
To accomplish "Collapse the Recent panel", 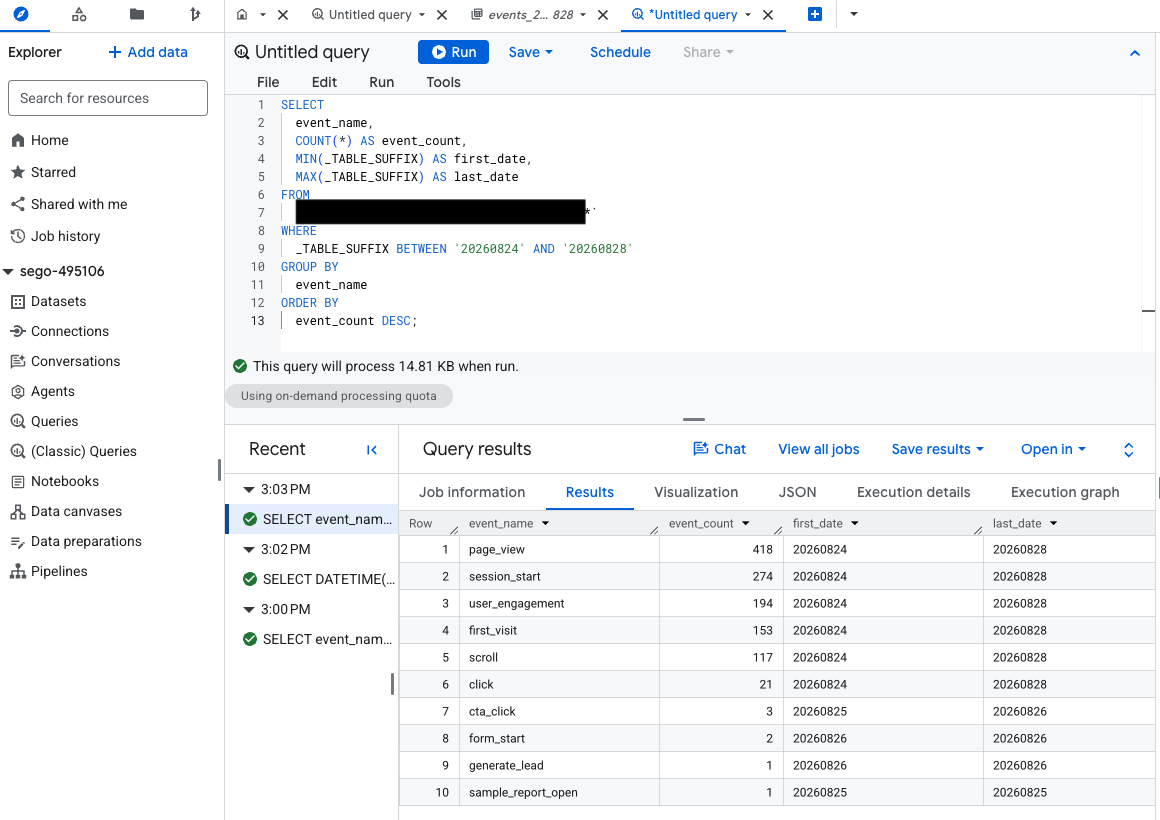I will coord(372,450).
